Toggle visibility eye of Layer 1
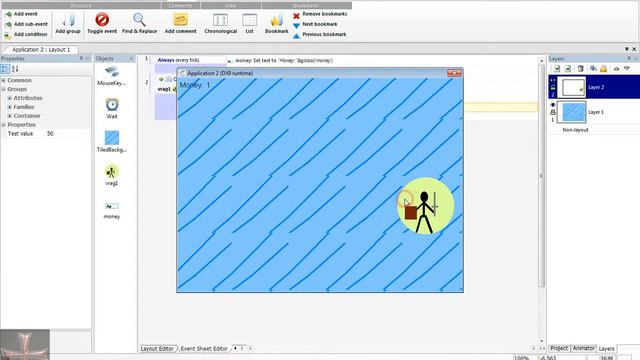This screenshot has height=360, width=640. 553,105
